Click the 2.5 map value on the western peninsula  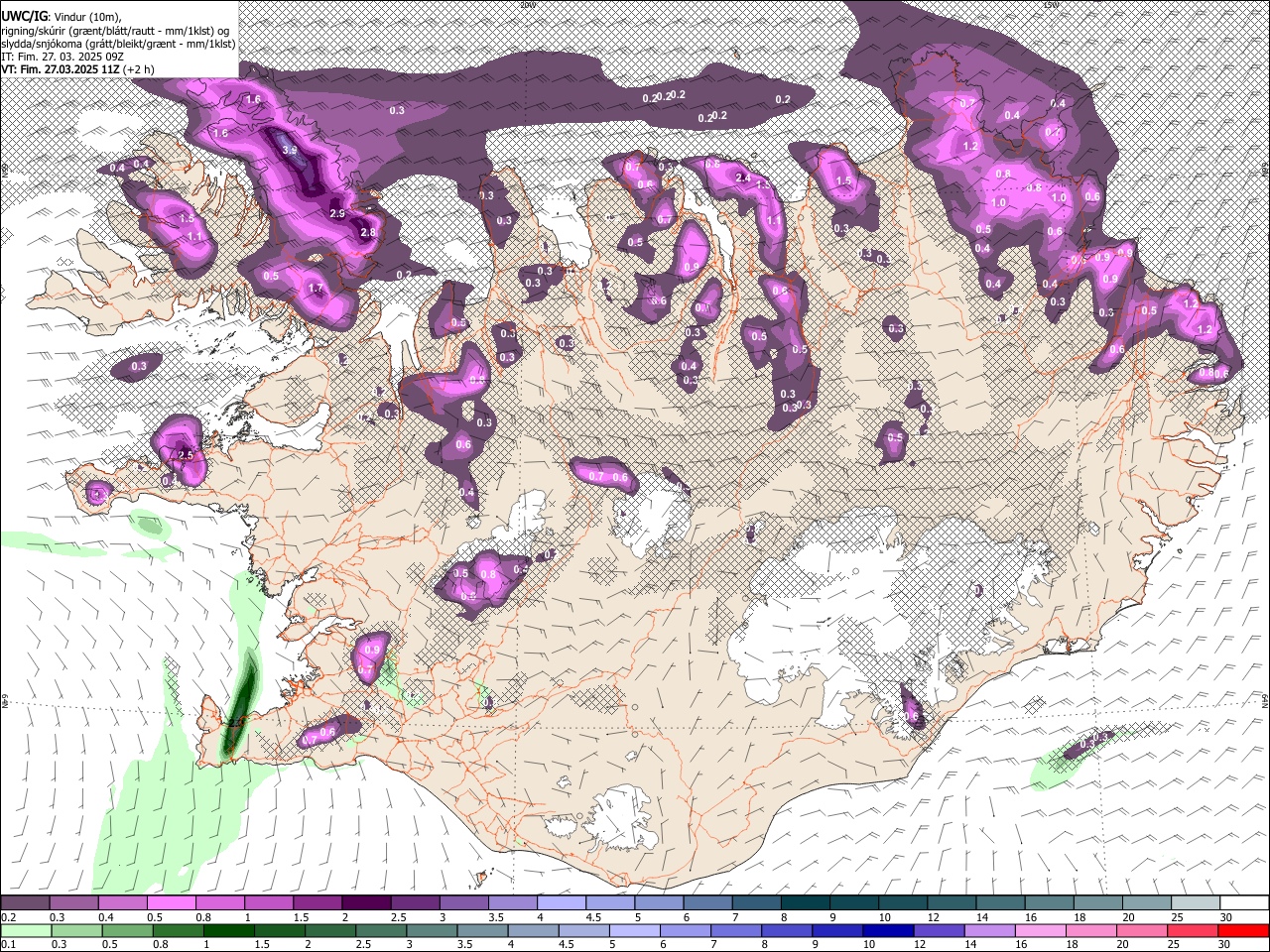pos(186,455)
